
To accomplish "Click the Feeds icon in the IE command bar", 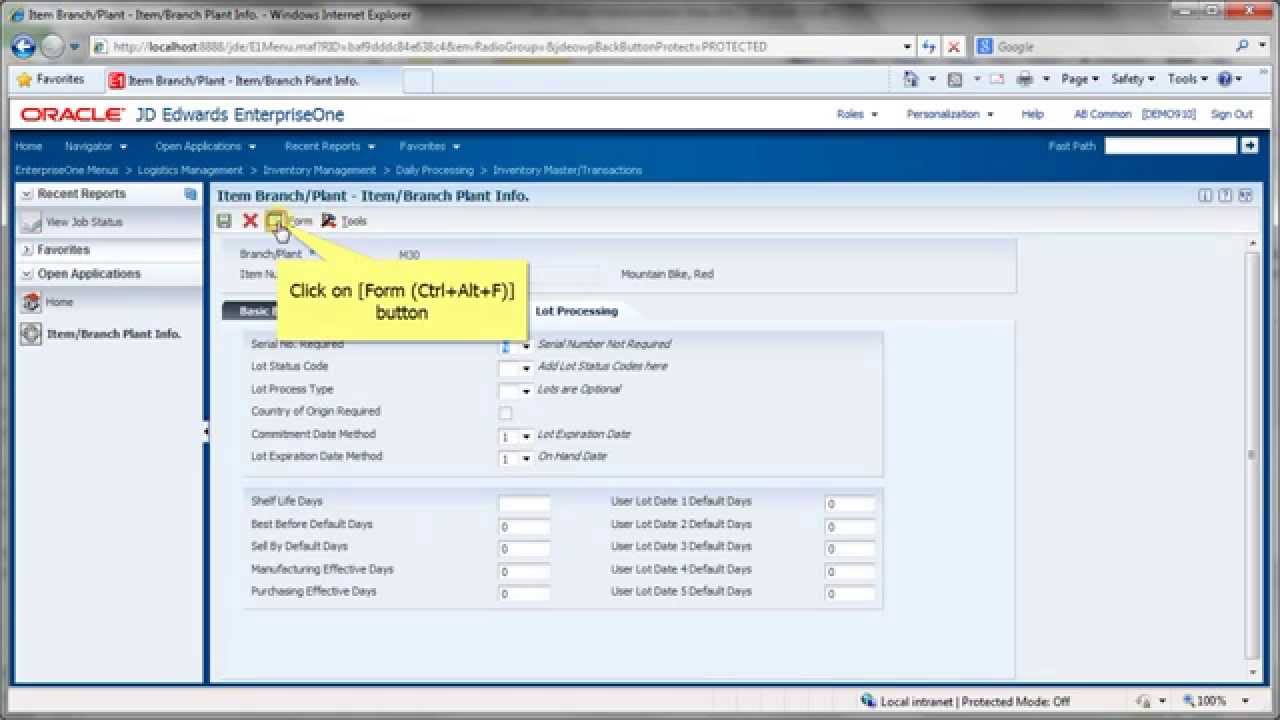I will coord(955,79).
